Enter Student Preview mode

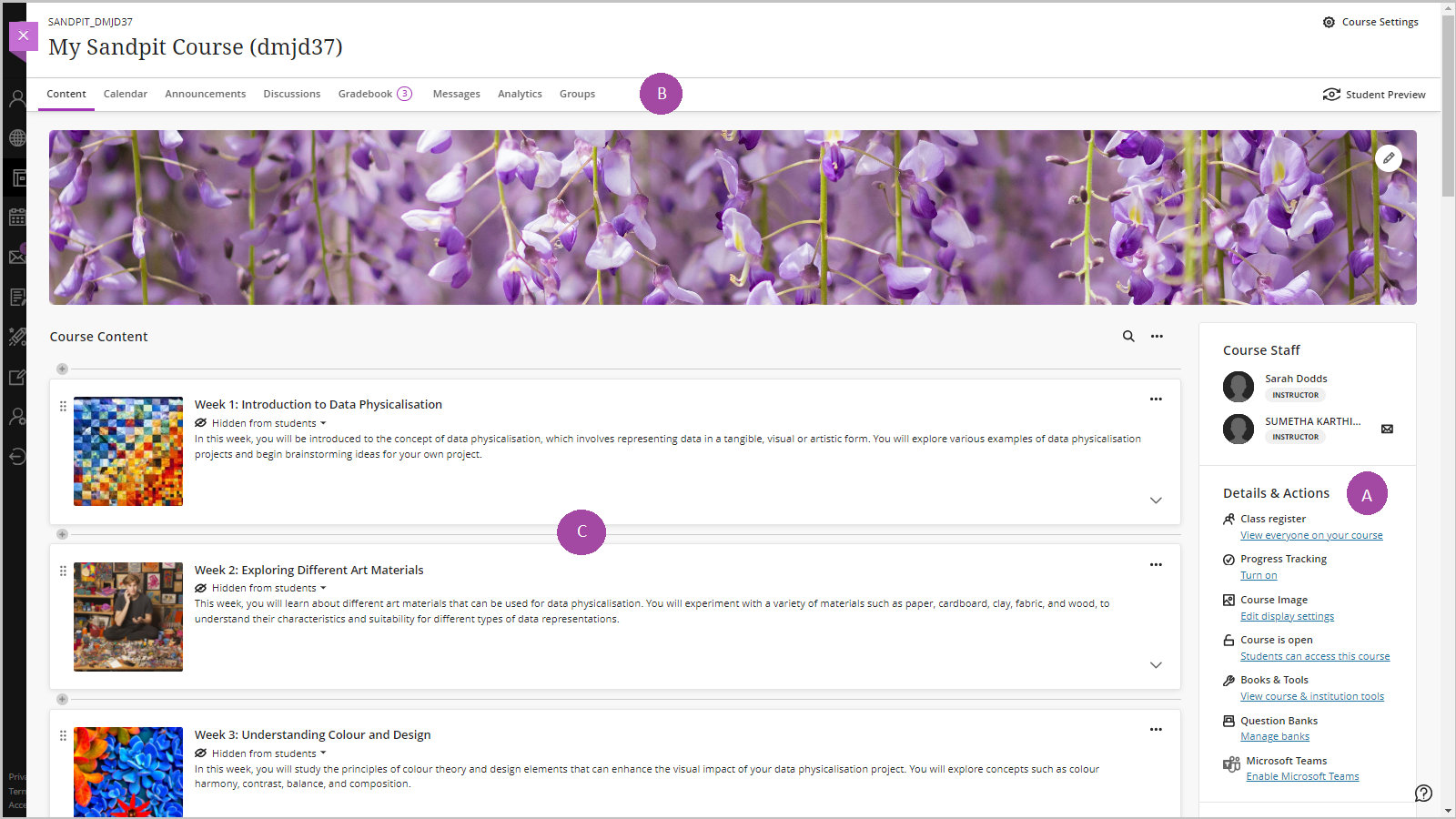pos(1374,94)
